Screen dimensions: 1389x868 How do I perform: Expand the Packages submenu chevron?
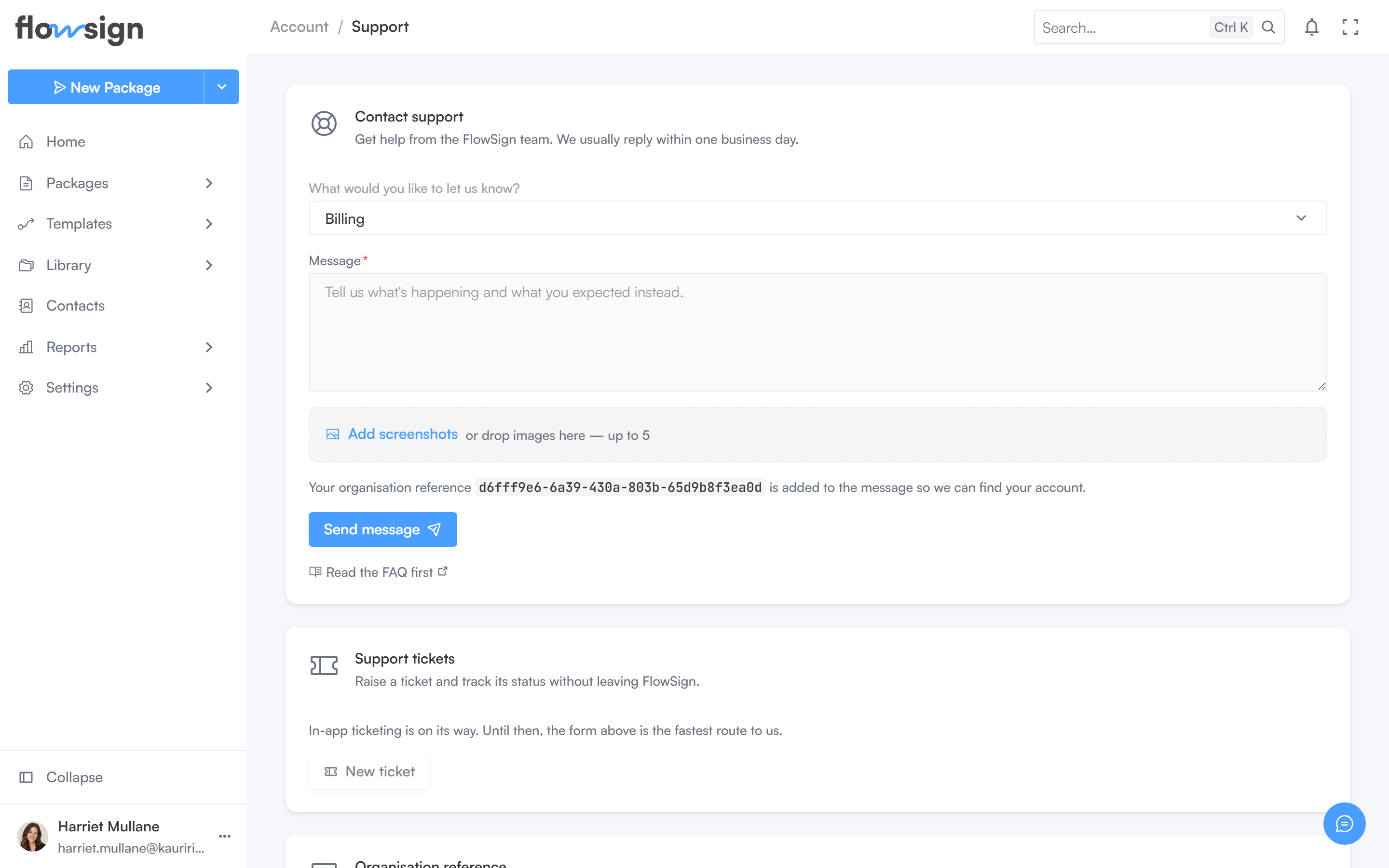(209, 183)
